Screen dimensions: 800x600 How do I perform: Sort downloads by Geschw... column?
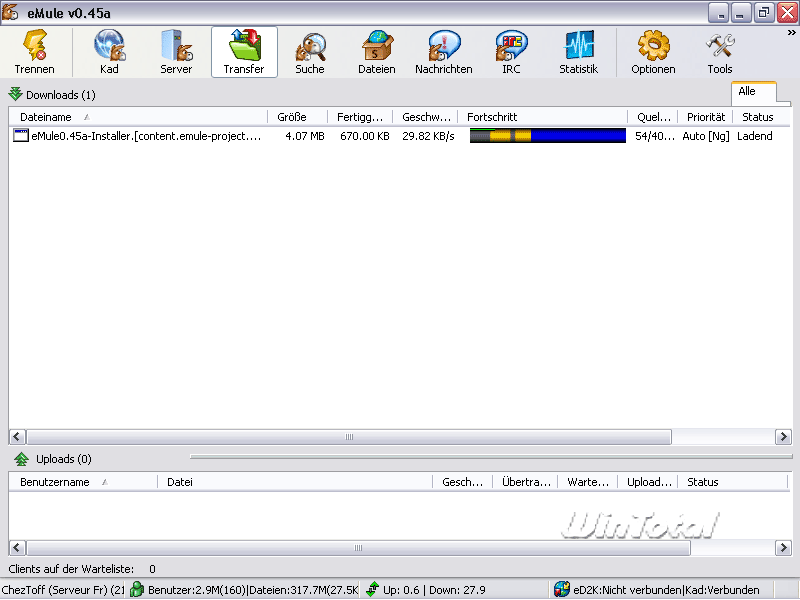(x=426, y=117)
